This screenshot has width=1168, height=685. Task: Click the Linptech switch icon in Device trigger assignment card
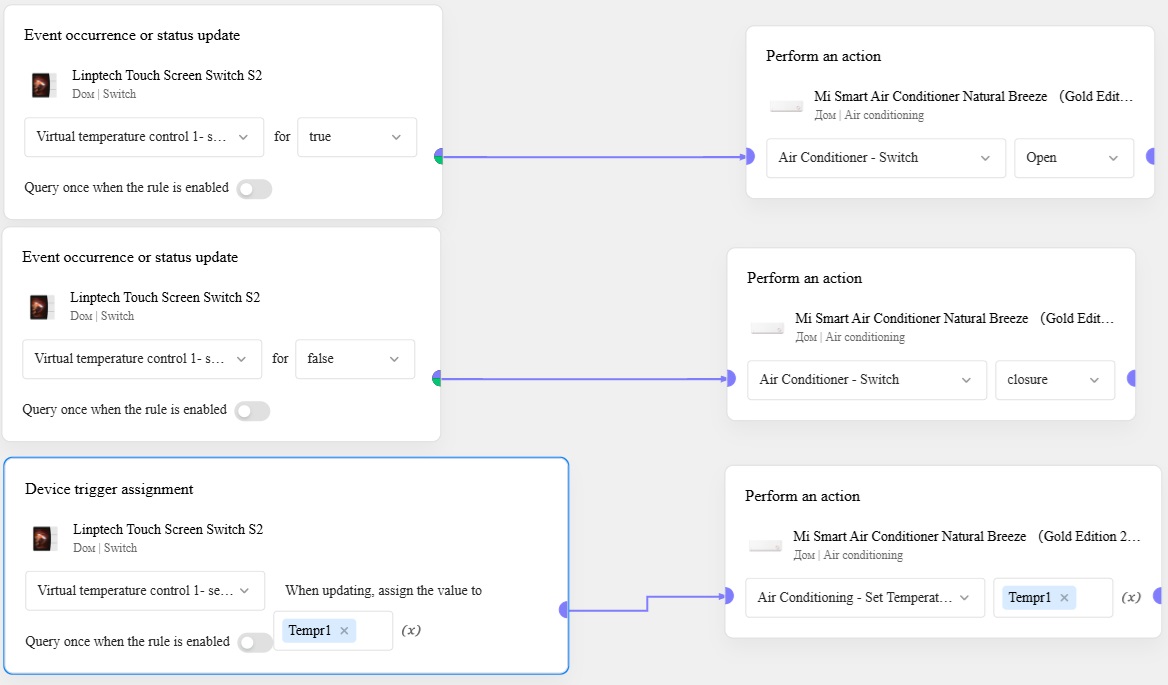(x=43, y=539)
